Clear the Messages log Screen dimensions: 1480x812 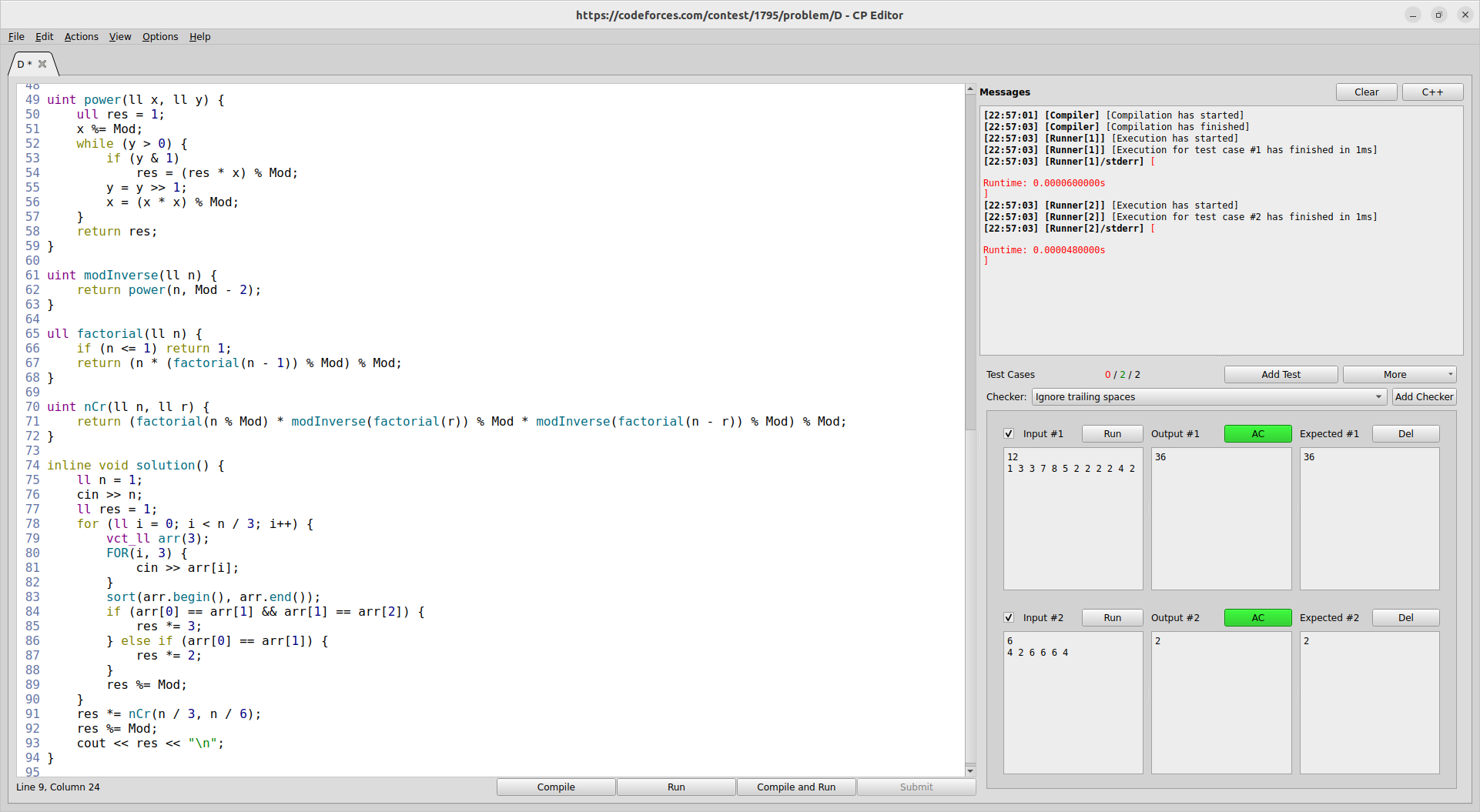click(1366, 92)
